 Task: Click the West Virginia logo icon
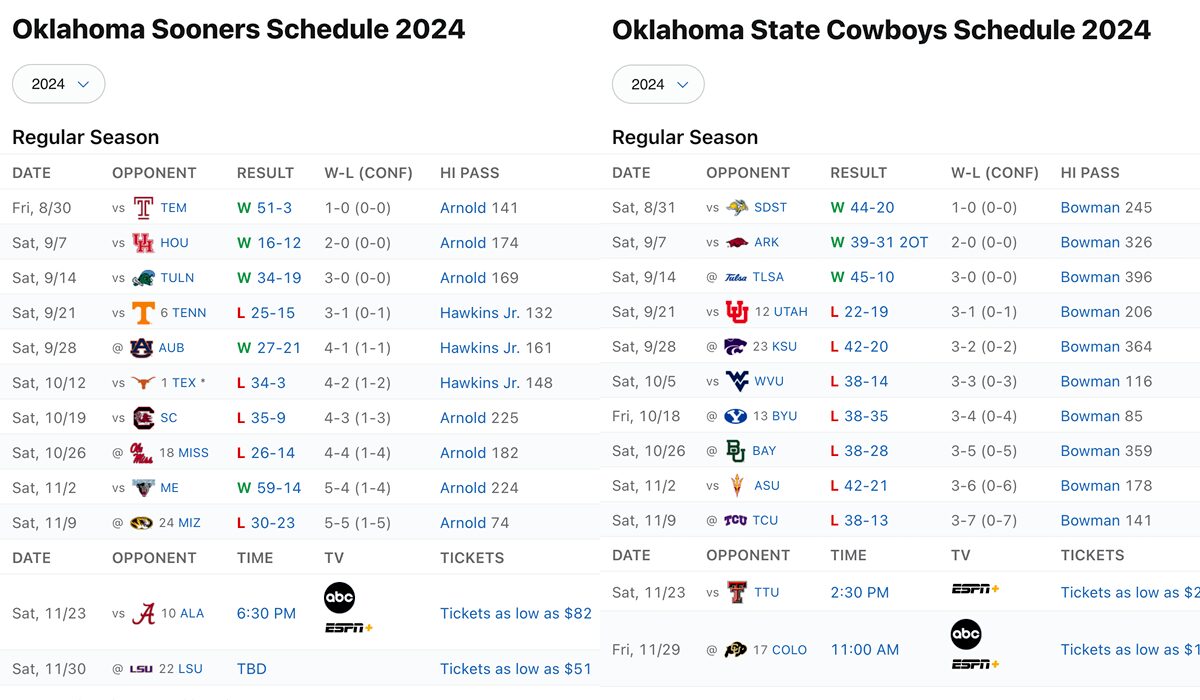pyautogui.click(x=737, y=381)
